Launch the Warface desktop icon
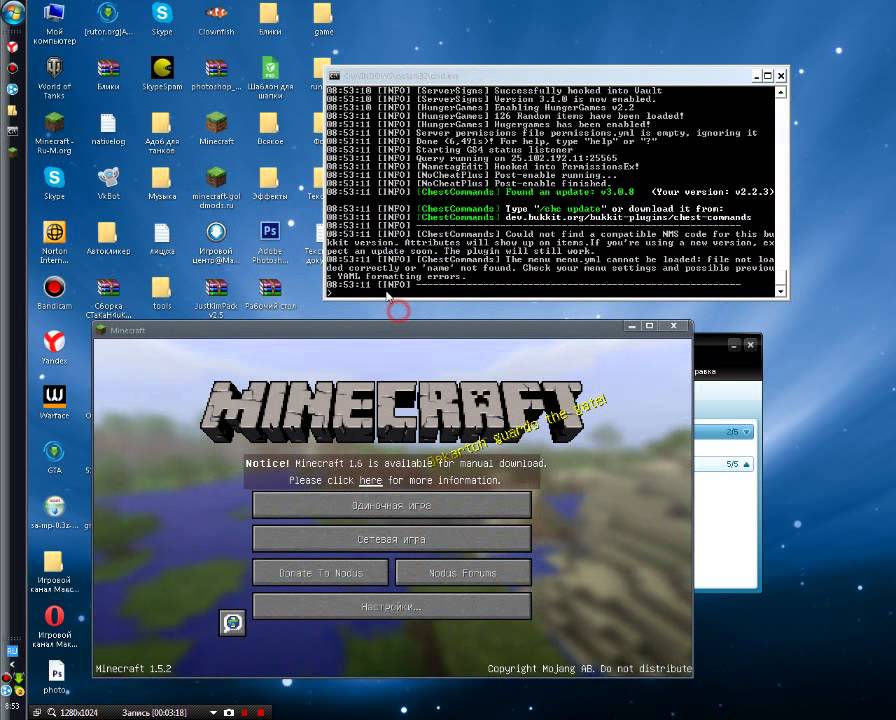Image resolution: width=896 pixels, height=720 pixels. [x=54, y=403]
